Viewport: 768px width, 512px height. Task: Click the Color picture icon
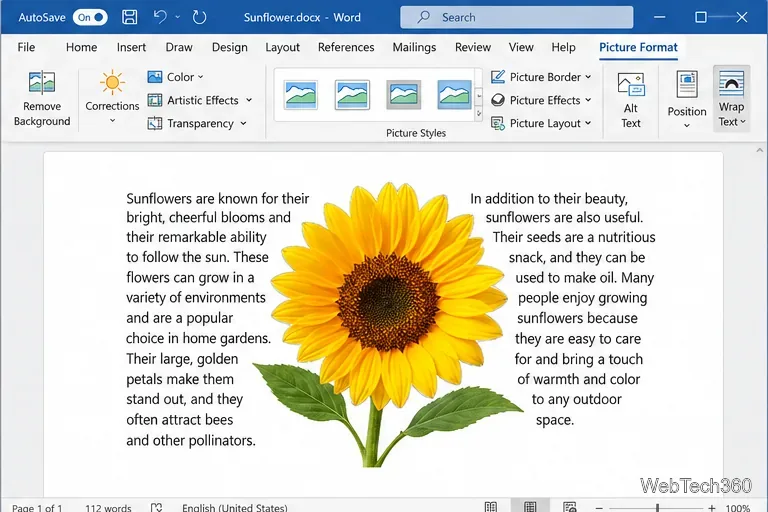click(155, 77)
